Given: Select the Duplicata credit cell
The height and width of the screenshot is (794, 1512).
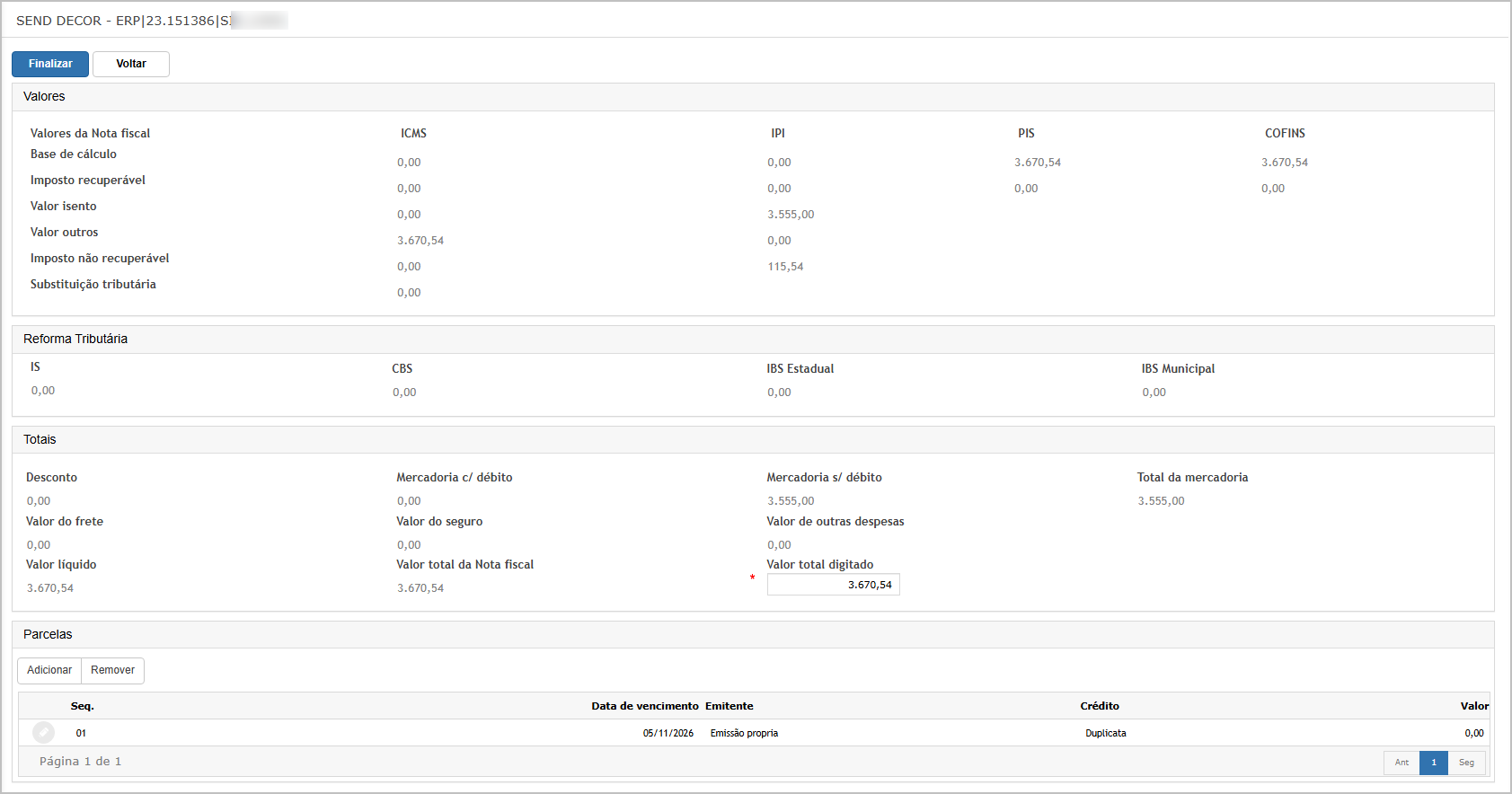Looking at the screenshot, I should (1106, 734).
